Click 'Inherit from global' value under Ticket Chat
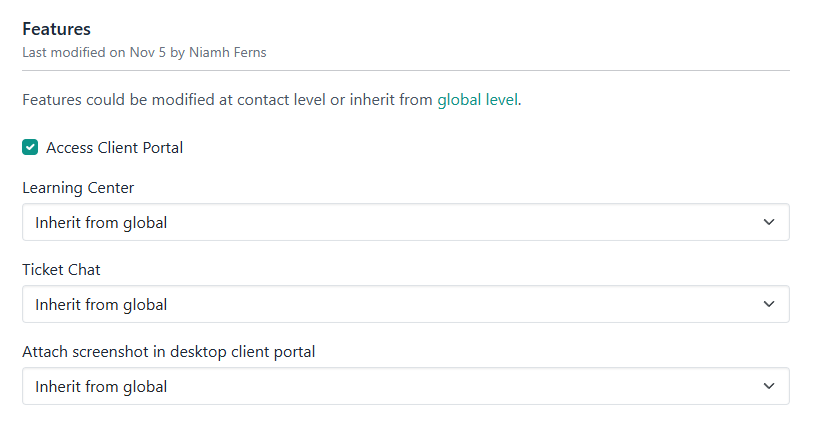This screenshot has height=431, width=829. [101, 304]
